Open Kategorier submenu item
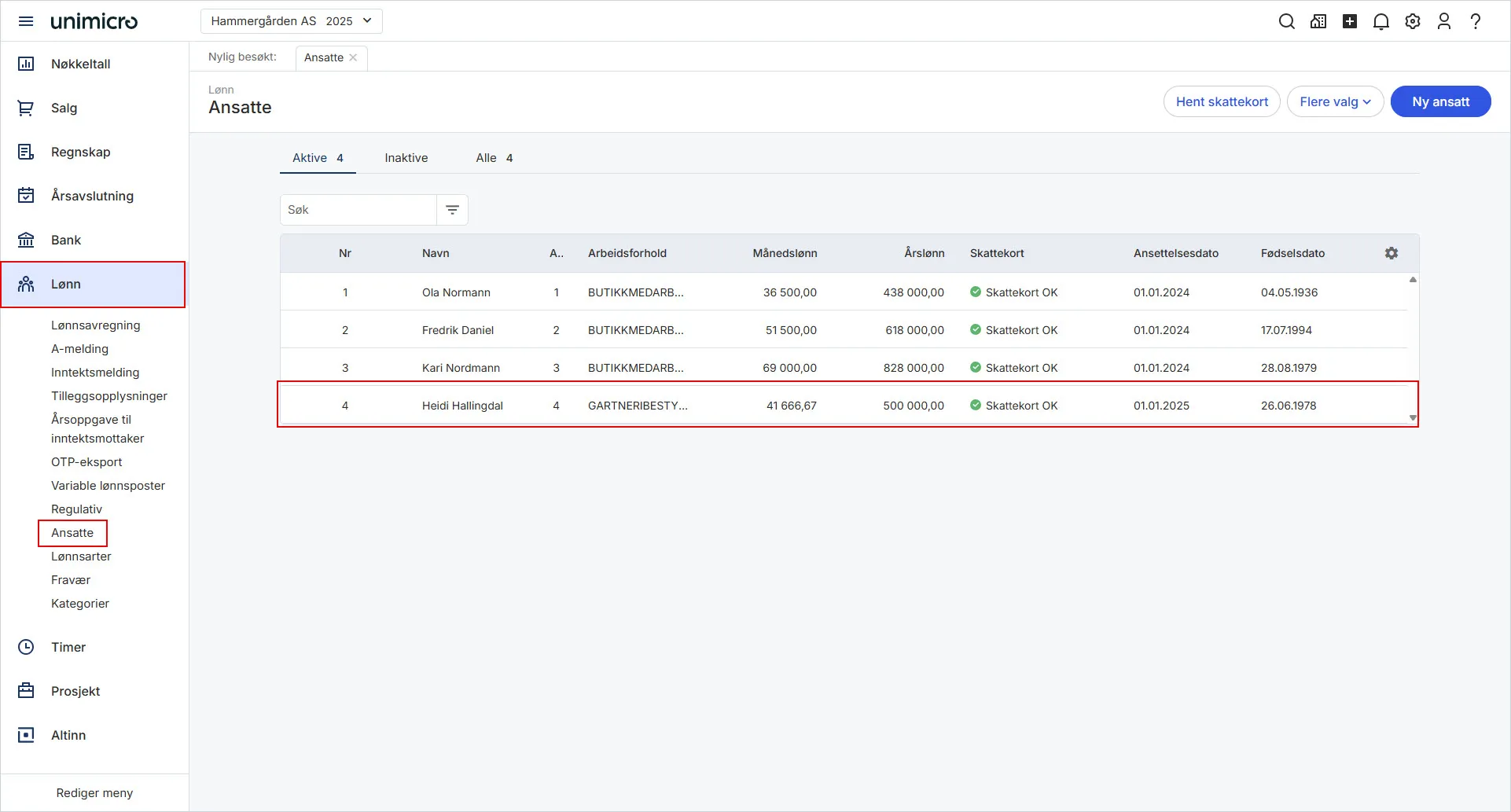 (x=80, y=604)
